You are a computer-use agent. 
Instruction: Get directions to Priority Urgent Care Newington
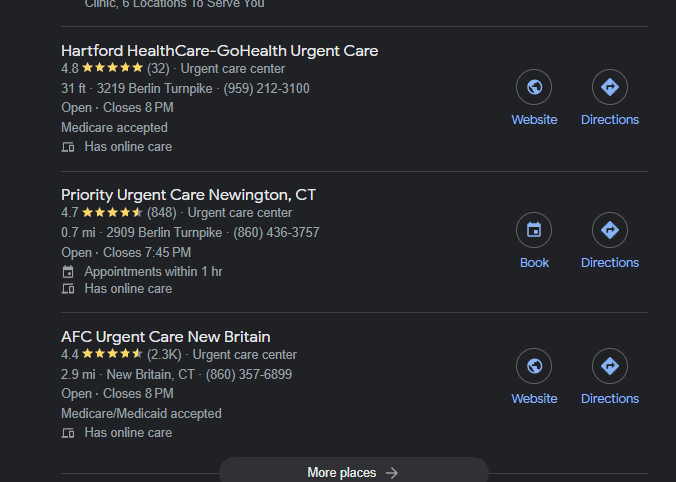tap(609, 231)
